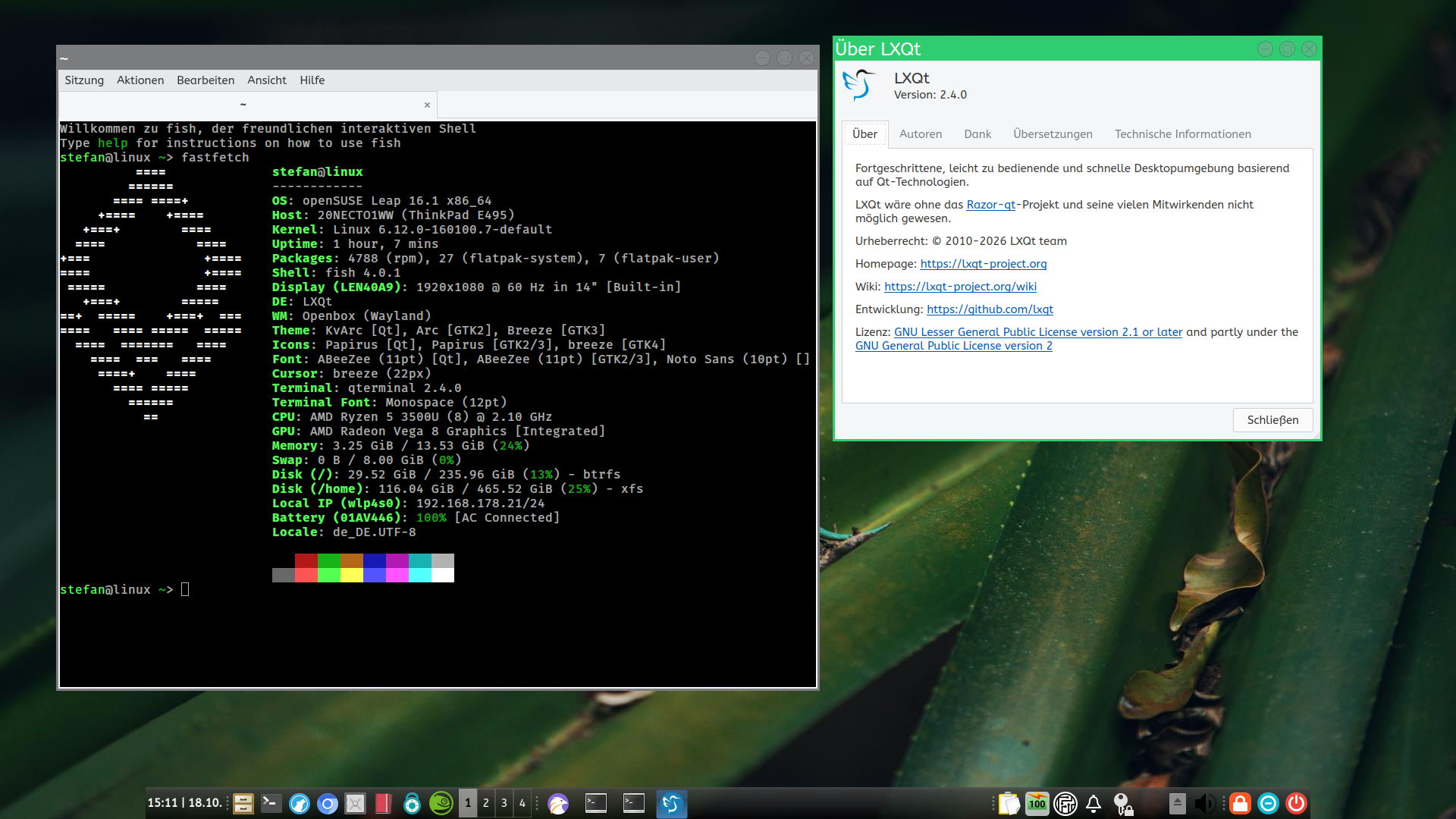1456x819 pixels.
Task: Open the LibreWolf browser icon in panel
Action: pos(300,803)
